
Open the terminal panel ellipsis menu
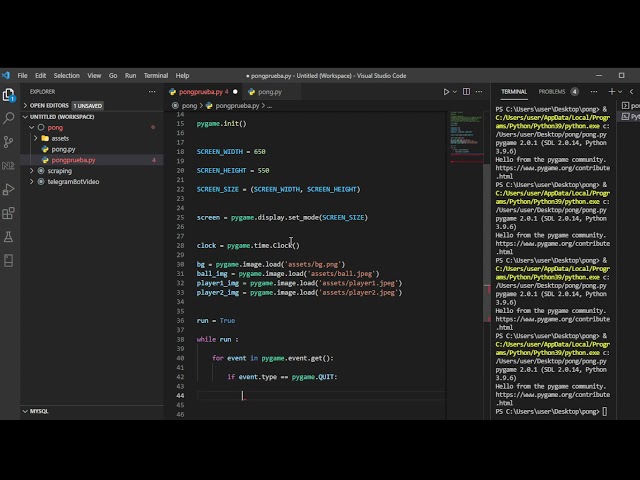coord(594,92)
